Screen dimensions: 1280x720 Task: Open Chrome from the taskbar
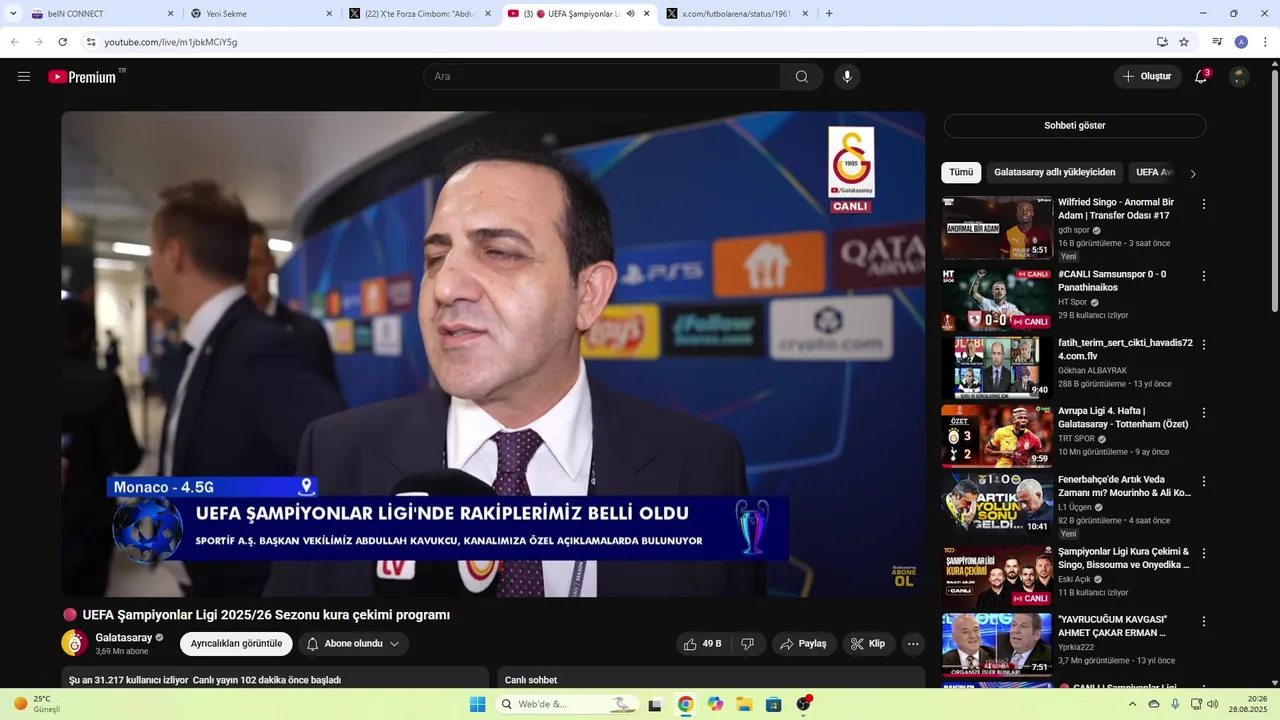coord(685,704)
